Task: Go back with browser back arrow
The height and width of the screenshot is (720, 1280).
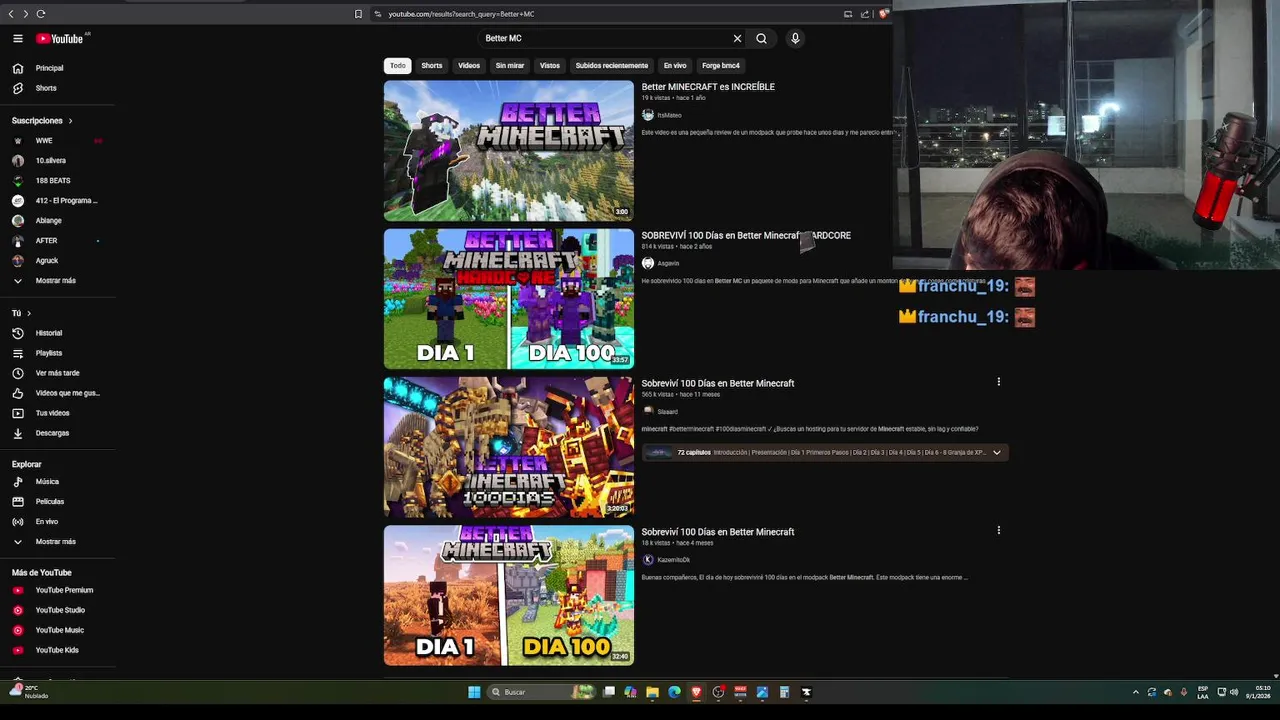Action: pyautogui.click(x=11, y=14)
